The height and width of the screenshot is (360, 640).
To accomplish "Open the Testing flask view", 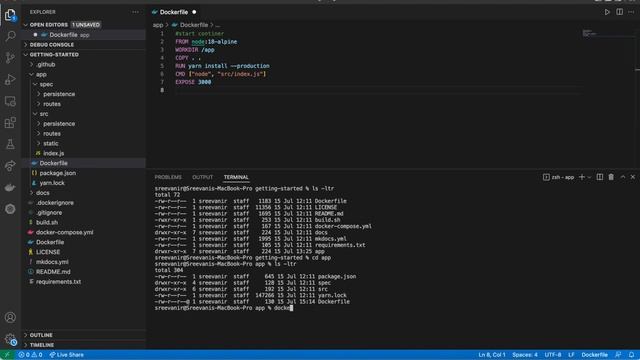I will [10, 144].
